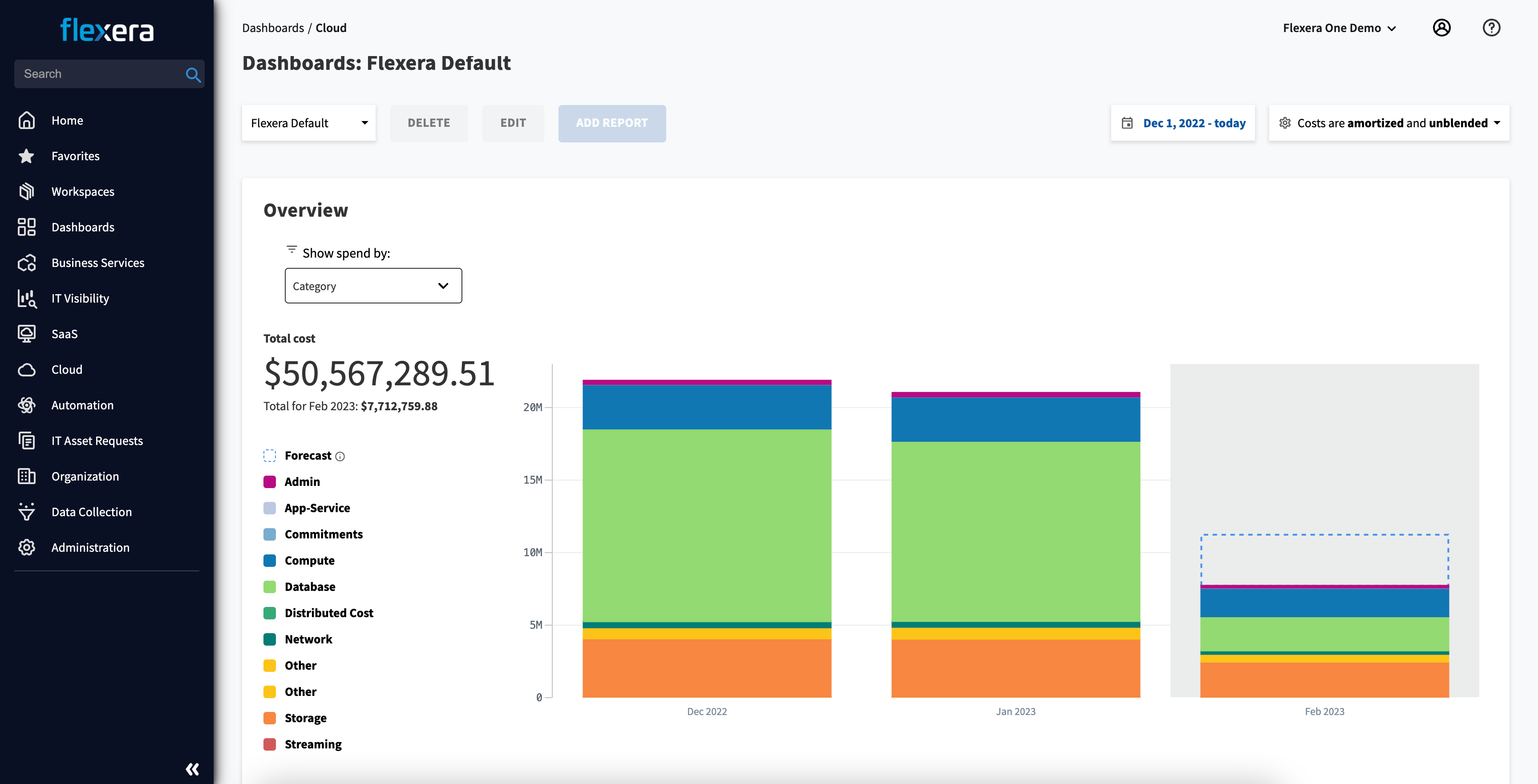
Task: Click the help question mark icon
Action: [x=1491, y=28]
